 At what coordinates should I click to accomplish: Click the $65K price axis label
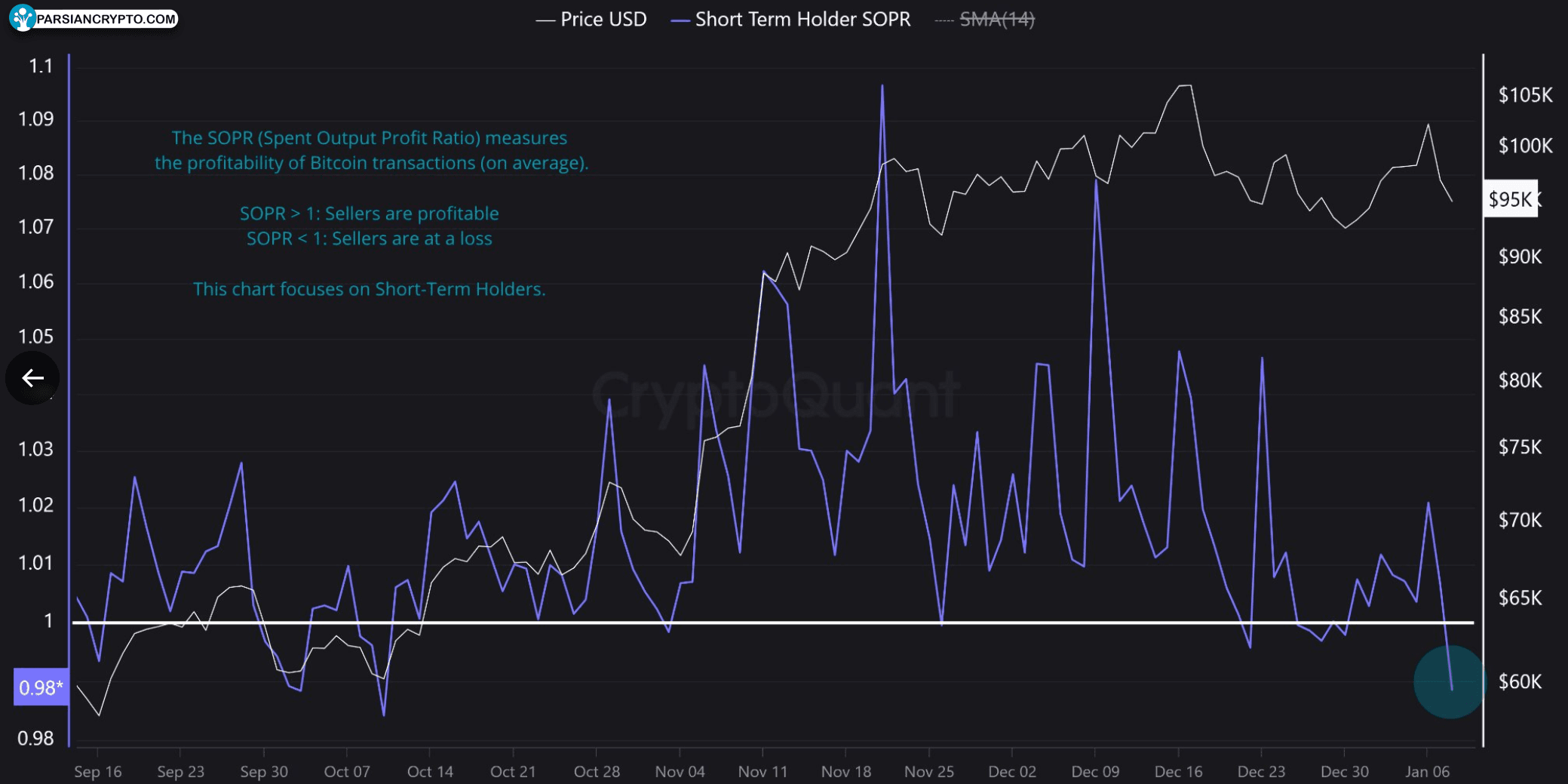tap(1520, 598)
